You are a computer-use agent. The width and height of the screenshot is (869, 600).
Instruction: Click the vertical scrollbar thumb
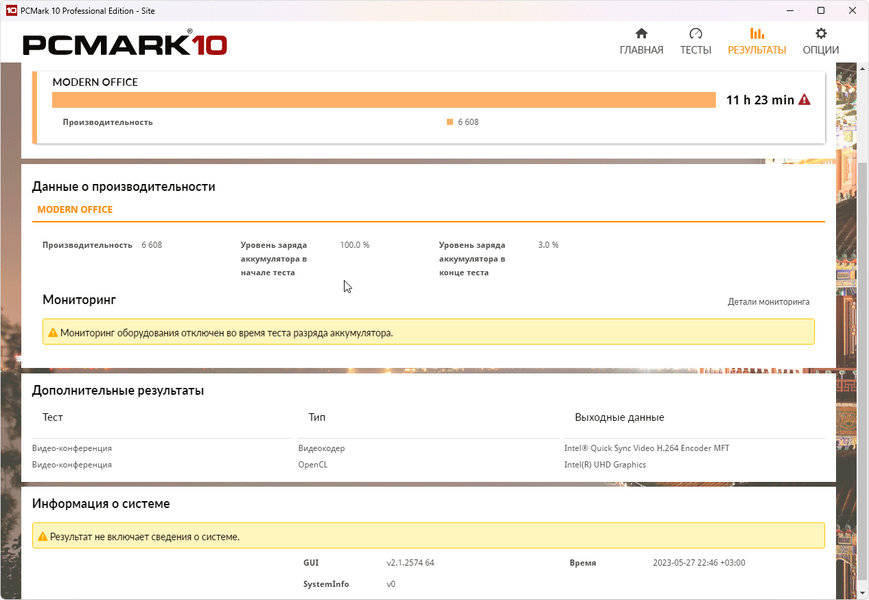point(863,371)
